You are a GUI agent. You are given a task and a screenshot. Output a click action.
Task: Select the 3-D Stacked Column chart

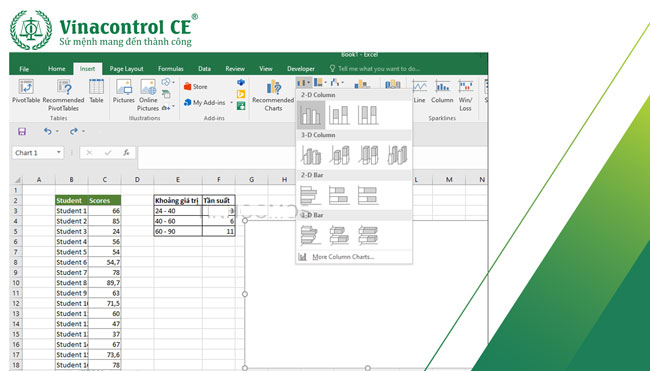[x=340, y=155]
